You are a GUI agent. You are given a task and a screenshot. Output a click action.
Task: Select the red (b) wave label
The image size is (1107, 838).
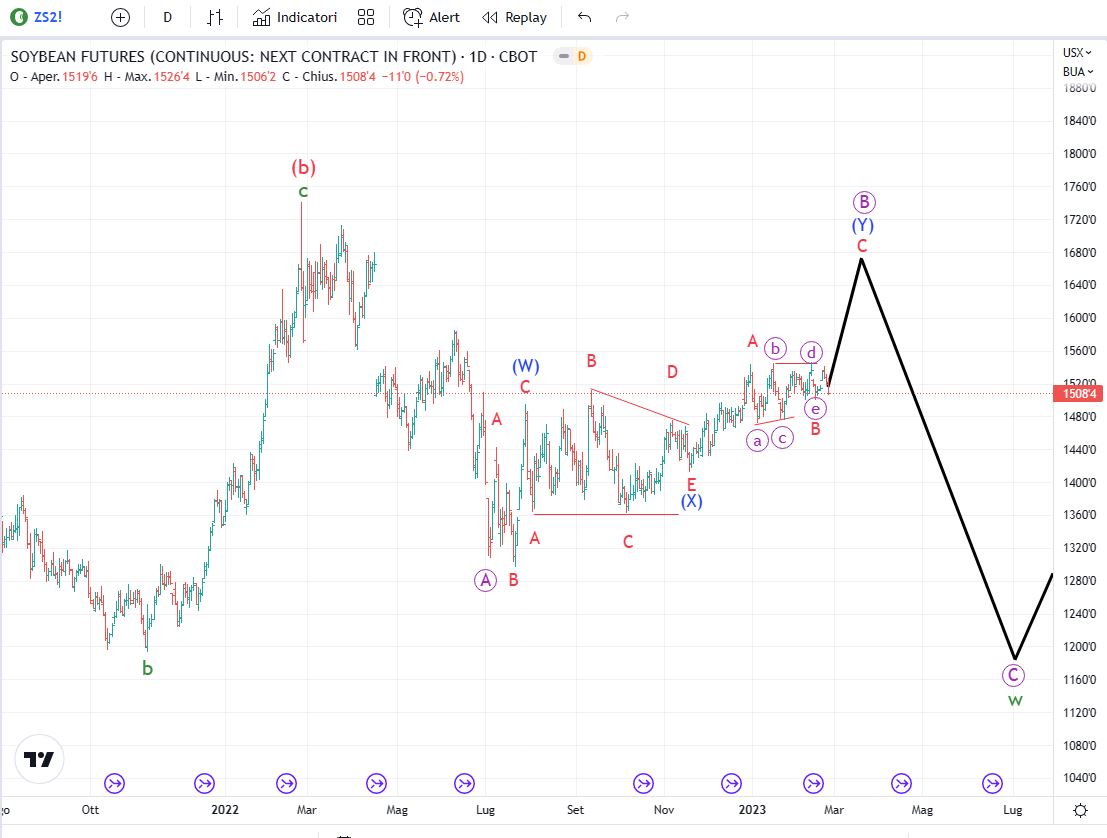(304, 167)
